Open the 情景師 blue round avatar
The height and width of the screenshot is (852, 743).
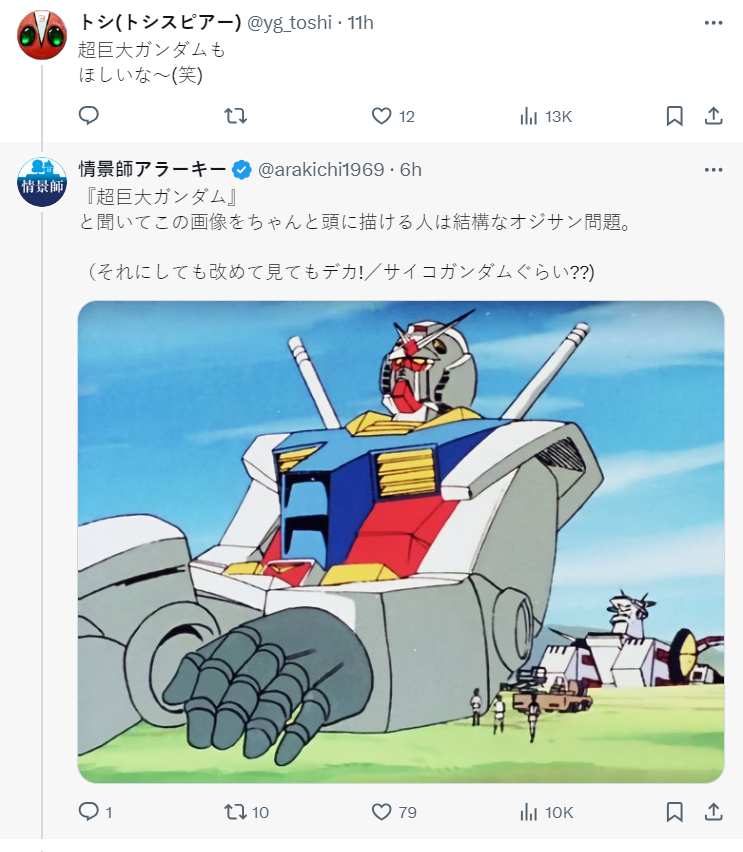[x=42, y=181]
